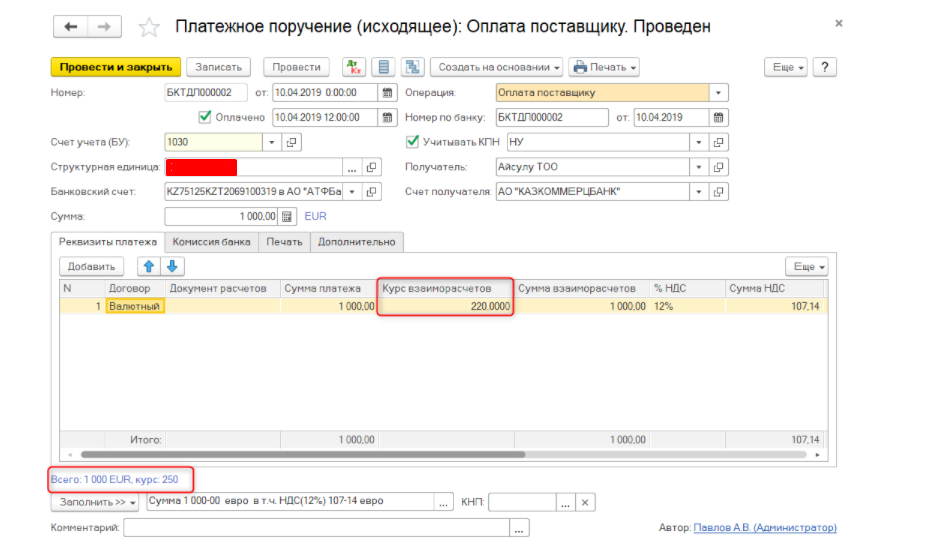Open related documents structure icon

pyautogui.click(x=412, y=67)
